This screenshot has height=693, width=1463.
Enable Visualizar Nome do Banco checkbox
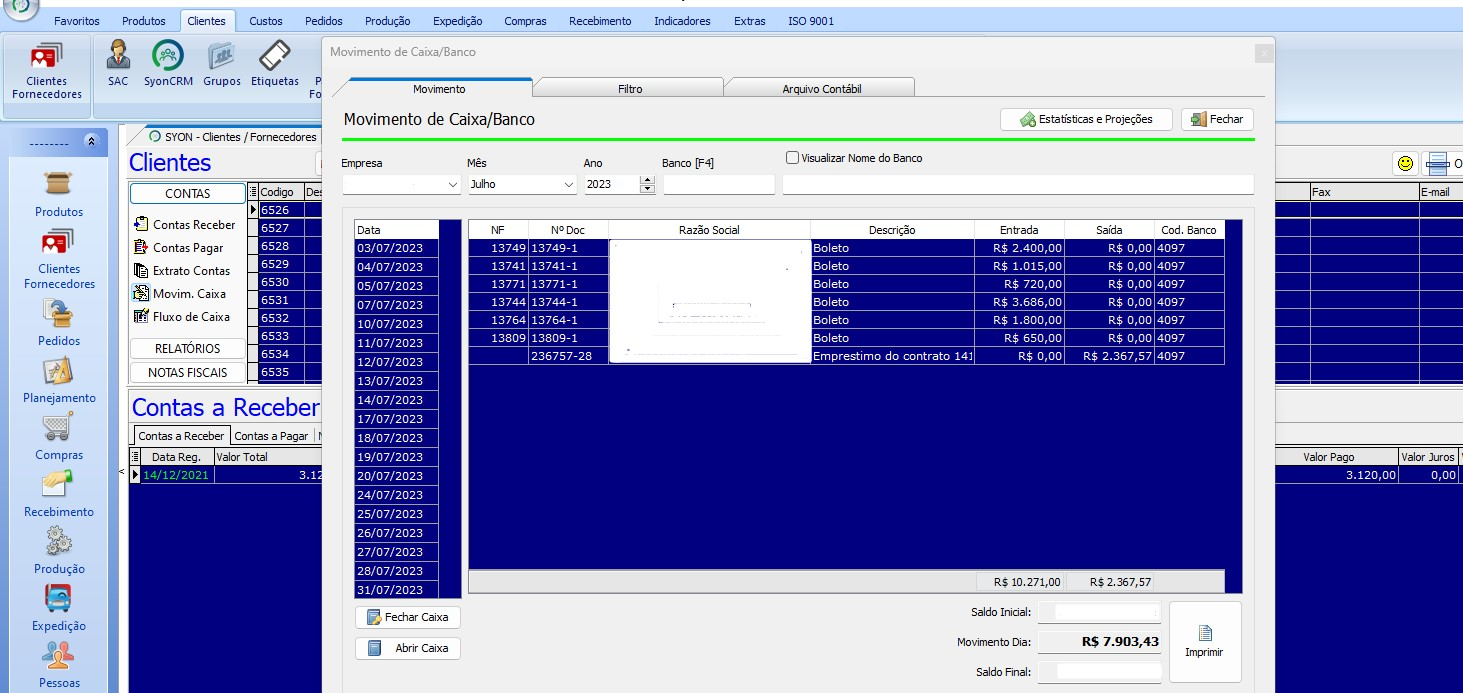(x=793, y=158)
